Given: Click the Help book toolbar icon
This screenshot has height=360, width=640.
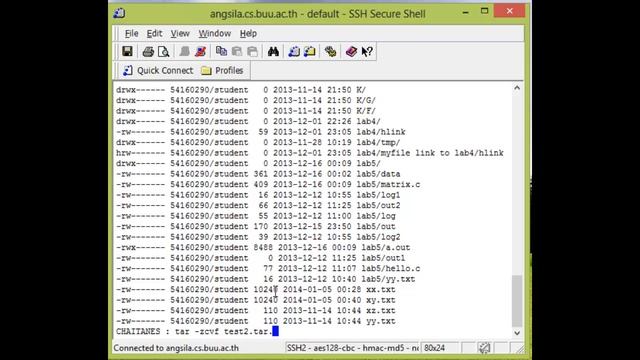Looking at the screenshot, I should pos(351,51).
